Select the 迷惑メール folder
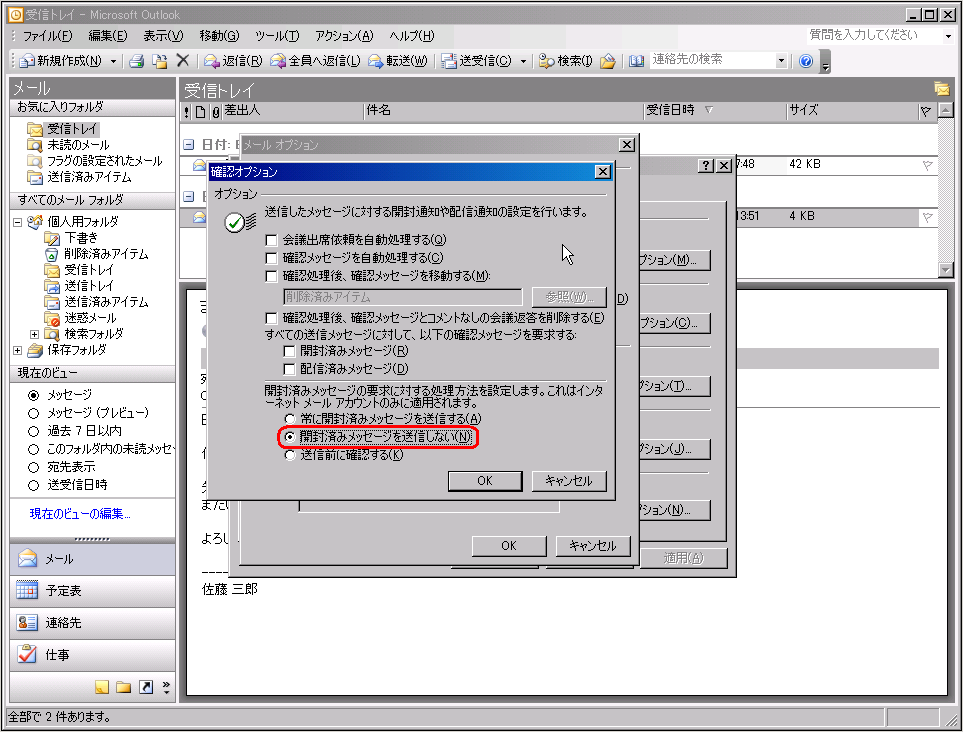Viewport: 963px width, 732px height. tap(80, 318)
